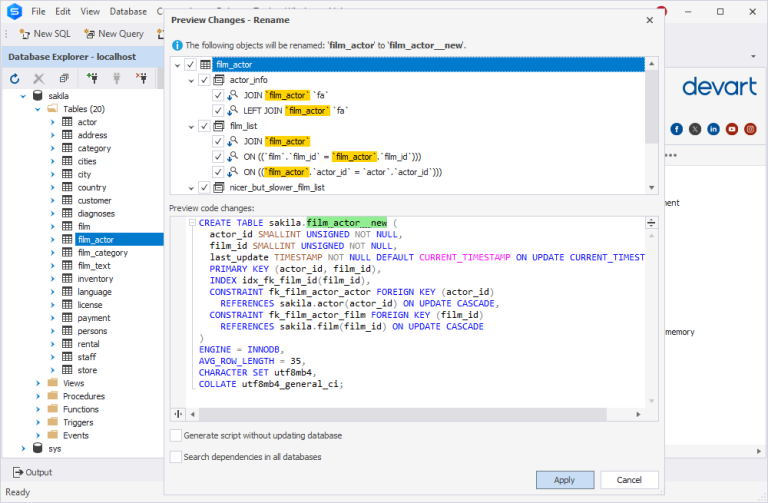Uncheck the actor_info view checkbox
Screen dimensions: 768x503
204,80
